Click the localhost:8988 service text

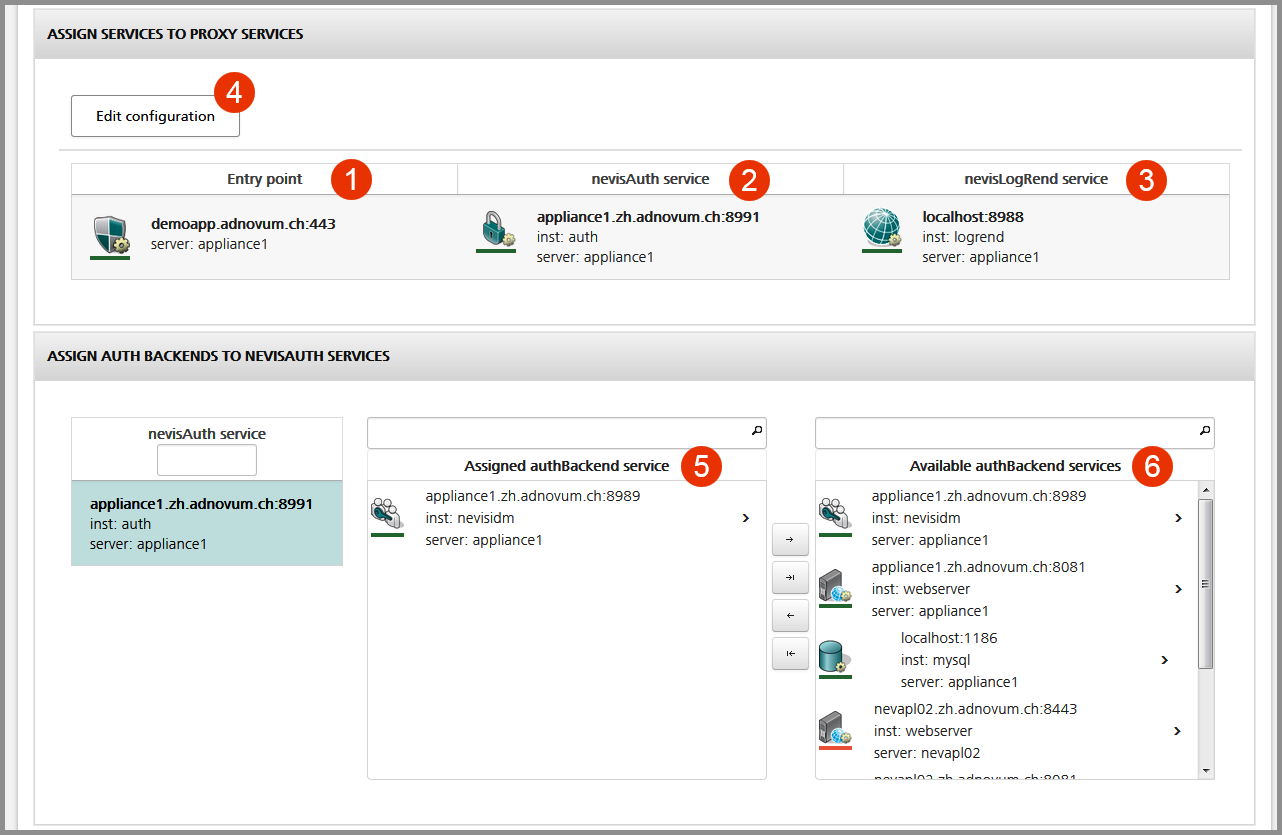[973, 217]
